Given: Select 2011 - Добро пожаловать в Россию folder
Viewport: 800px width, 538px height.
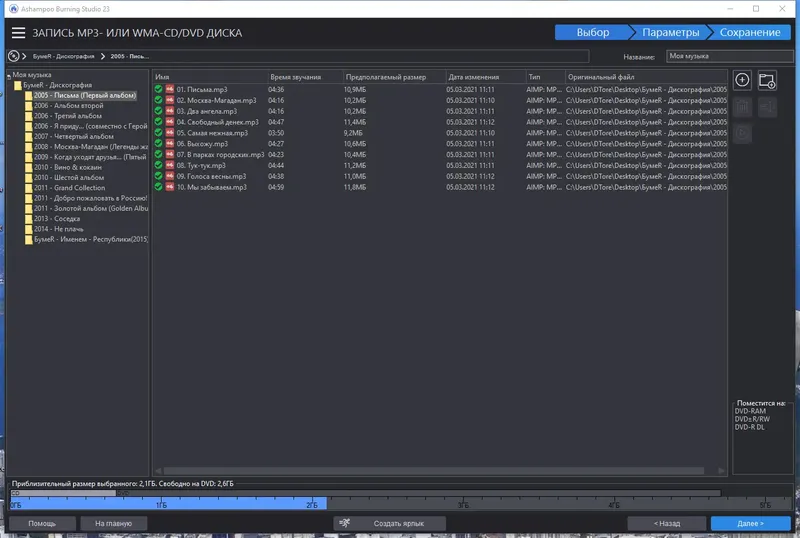Looking at the screenshot, I should click(x=90, y=198).
